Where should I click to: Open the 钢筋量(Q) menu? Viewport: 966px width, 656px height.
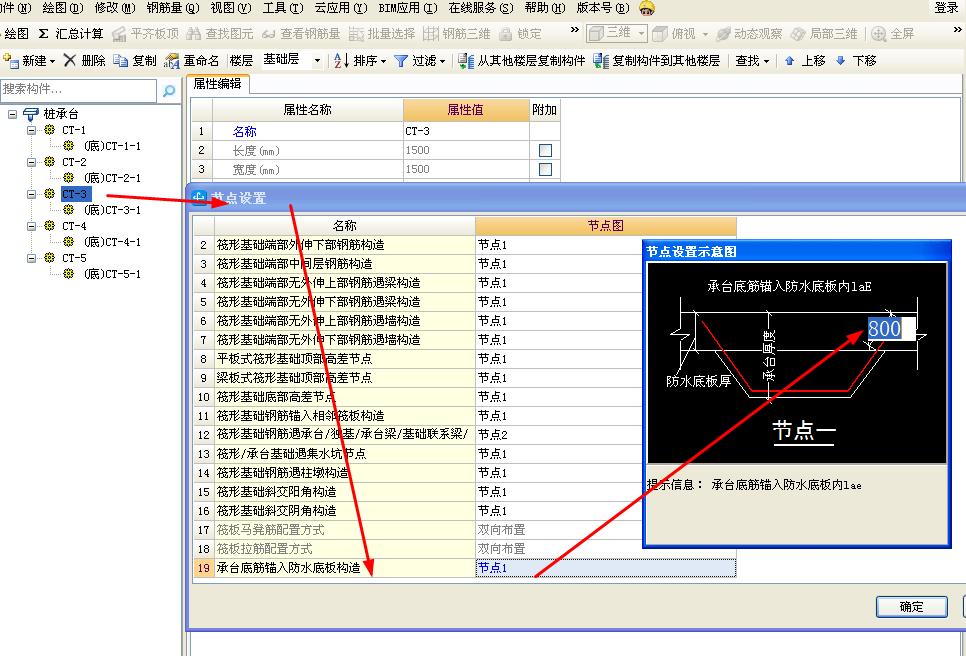172,7
